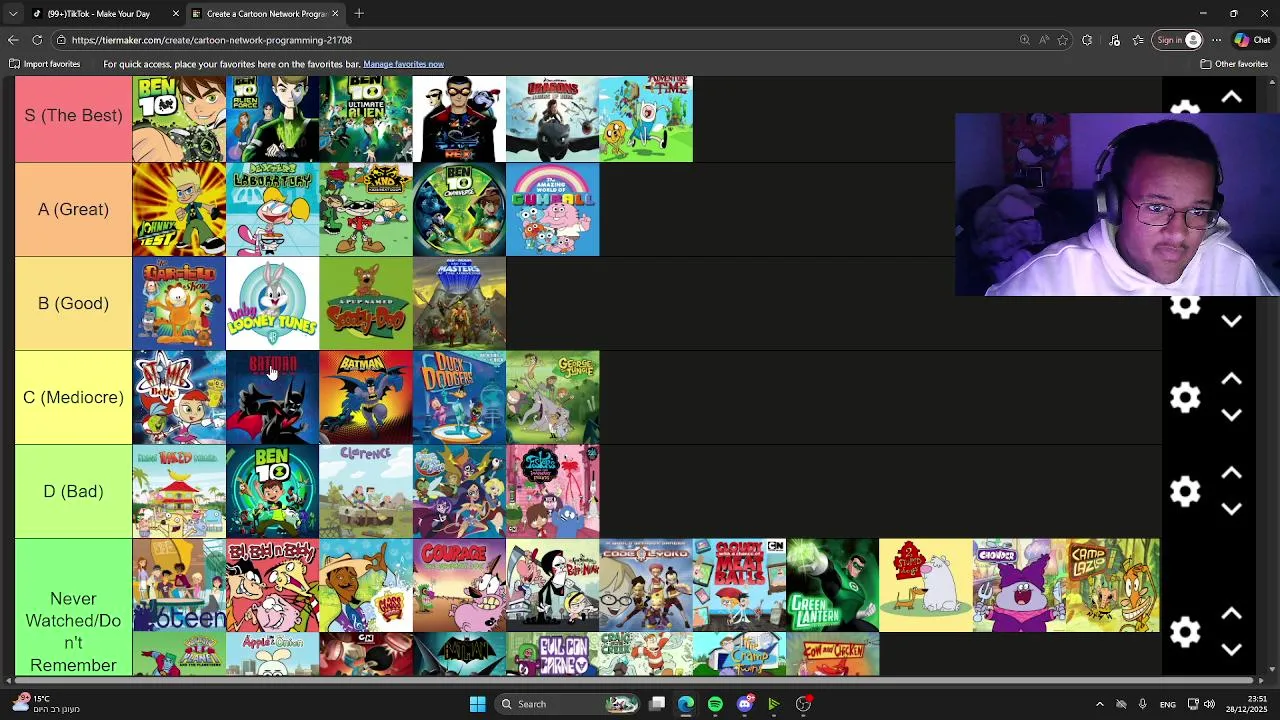The height and width of the screenshot is (720, 1280).
Task: Open Copilot Chat button
Action: [x=1252, y=40]
